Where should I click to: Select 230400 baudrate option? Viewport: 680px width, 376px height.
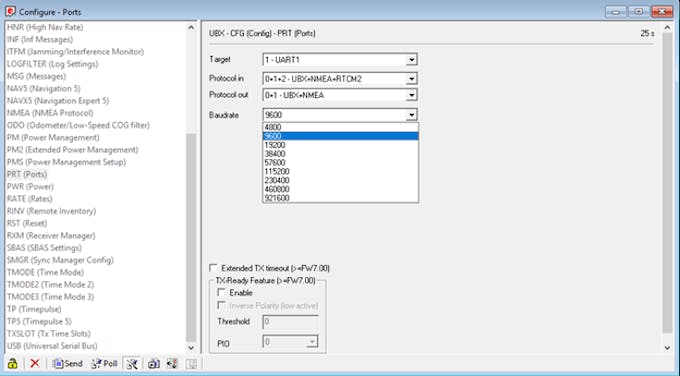340,180
